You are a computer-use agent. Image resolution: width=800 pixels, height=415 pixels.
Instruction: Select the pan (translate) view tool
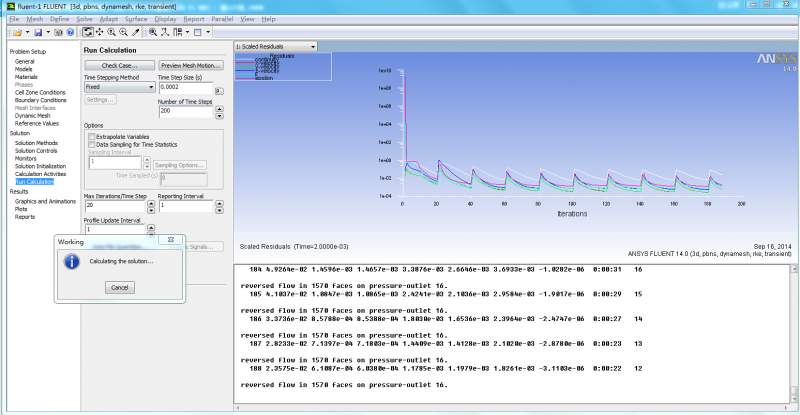tap(99, 32)
